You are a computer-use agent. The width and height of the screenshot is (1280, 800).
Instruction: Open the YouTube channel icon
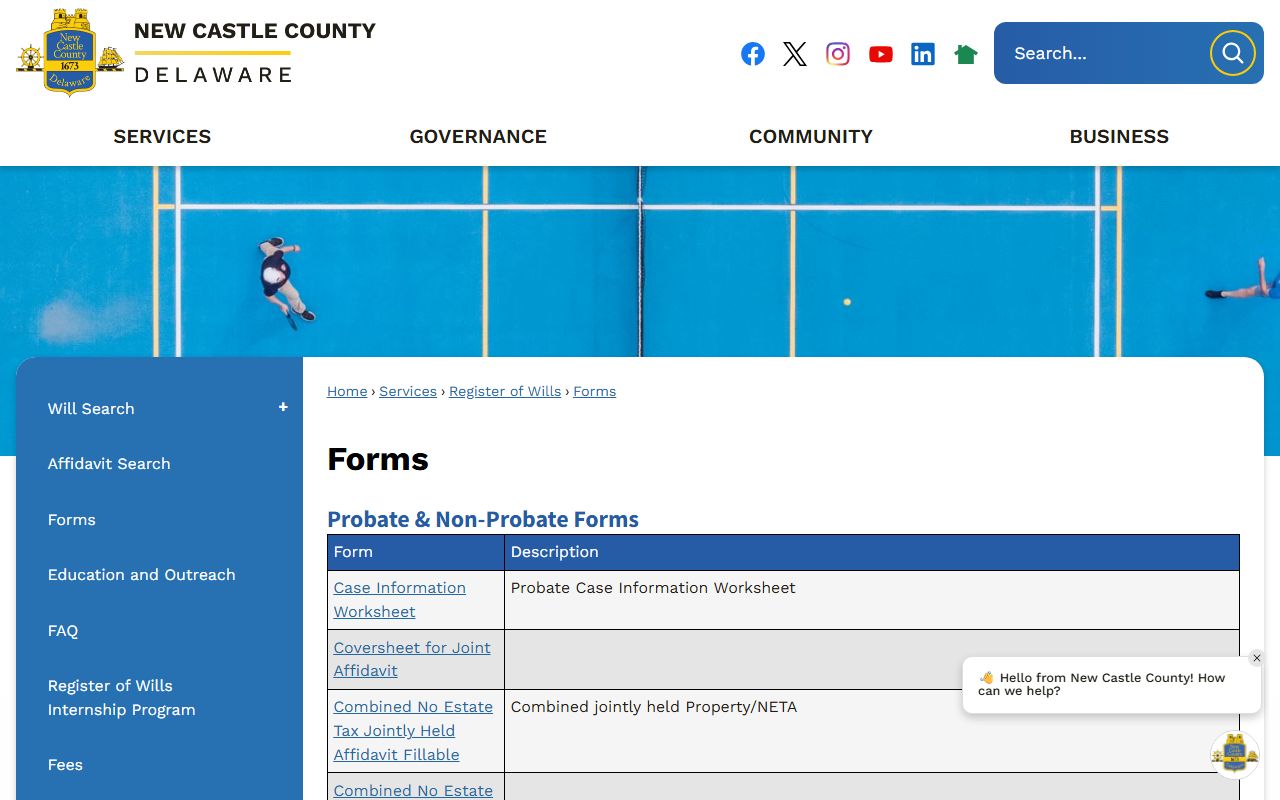(x=881, y=54)
